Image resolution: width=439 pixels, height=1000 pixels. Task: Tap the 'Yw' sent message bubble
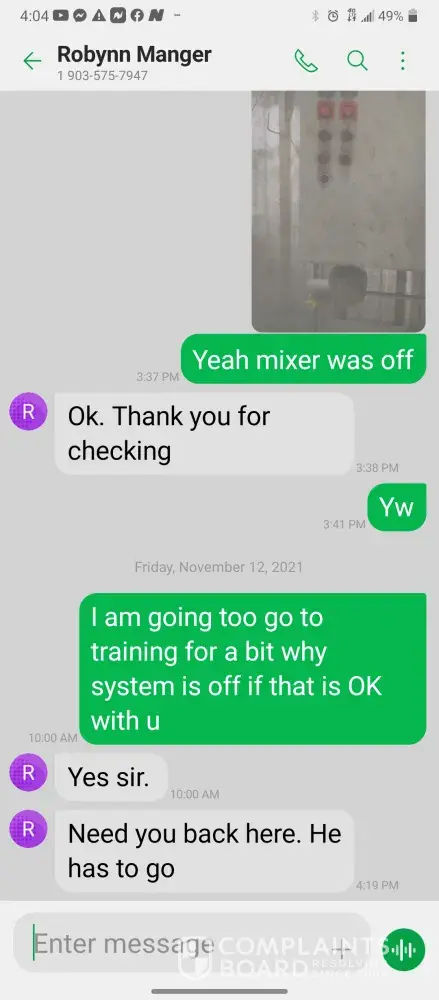click(x=397, y=508)
